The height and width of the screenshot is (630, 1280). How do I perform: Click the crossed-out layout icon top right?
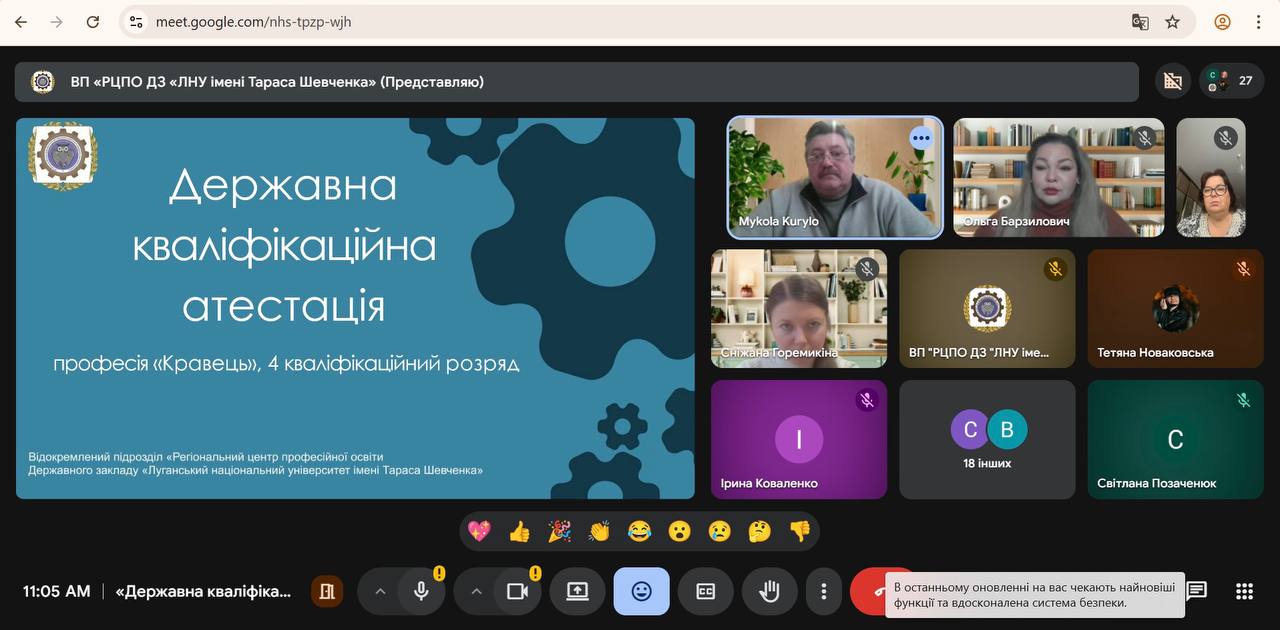(x=1172, y=81)
